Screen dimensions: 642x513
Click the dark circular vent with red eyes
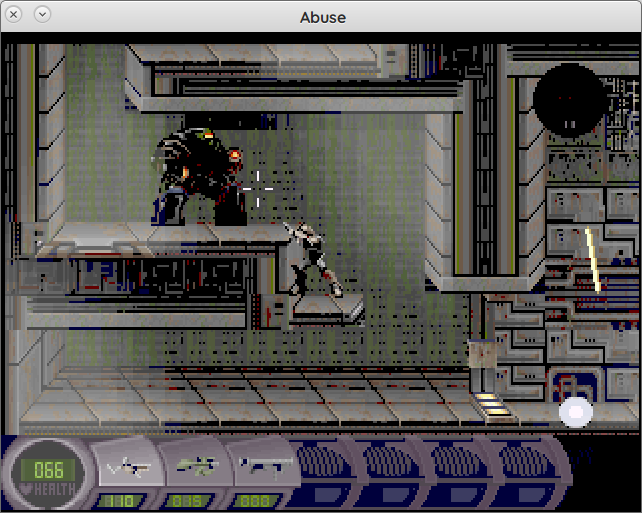pos(569,101)
